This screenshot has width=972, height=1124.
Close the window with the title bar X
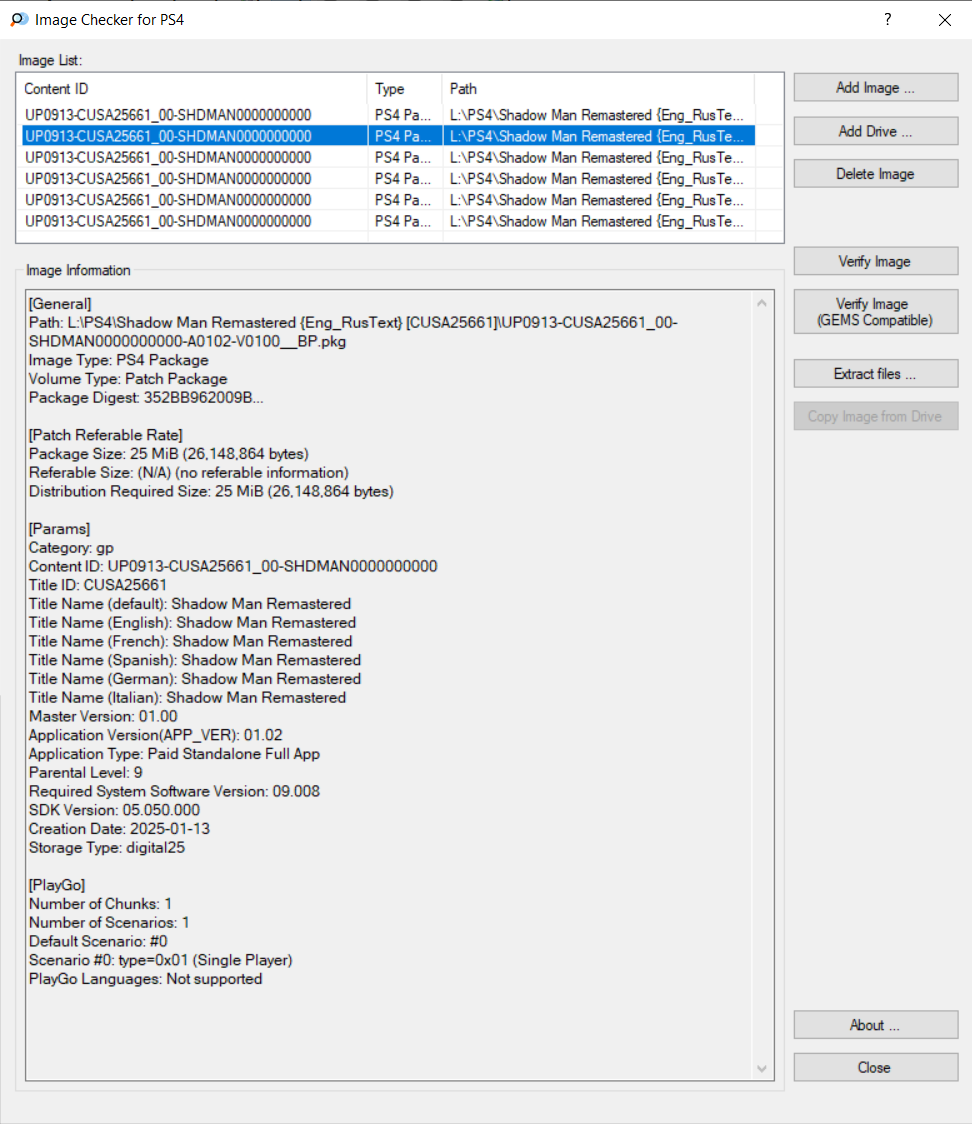[945, 19]
